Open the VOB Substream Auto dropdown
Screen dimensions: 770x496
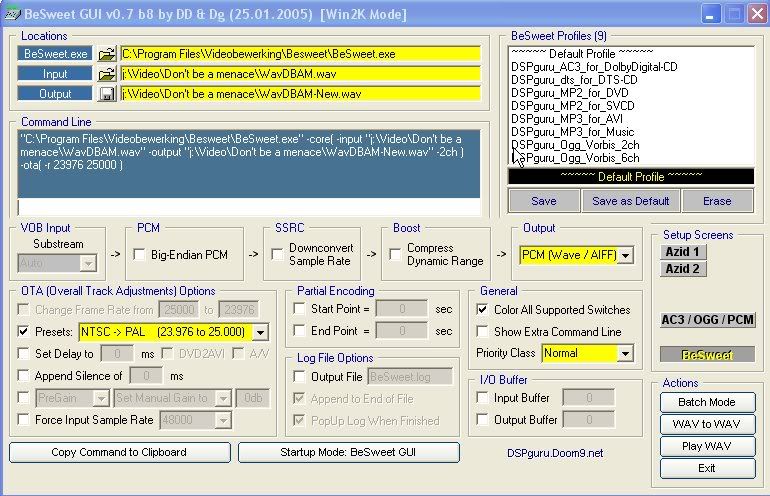click(x=88, y=264)
